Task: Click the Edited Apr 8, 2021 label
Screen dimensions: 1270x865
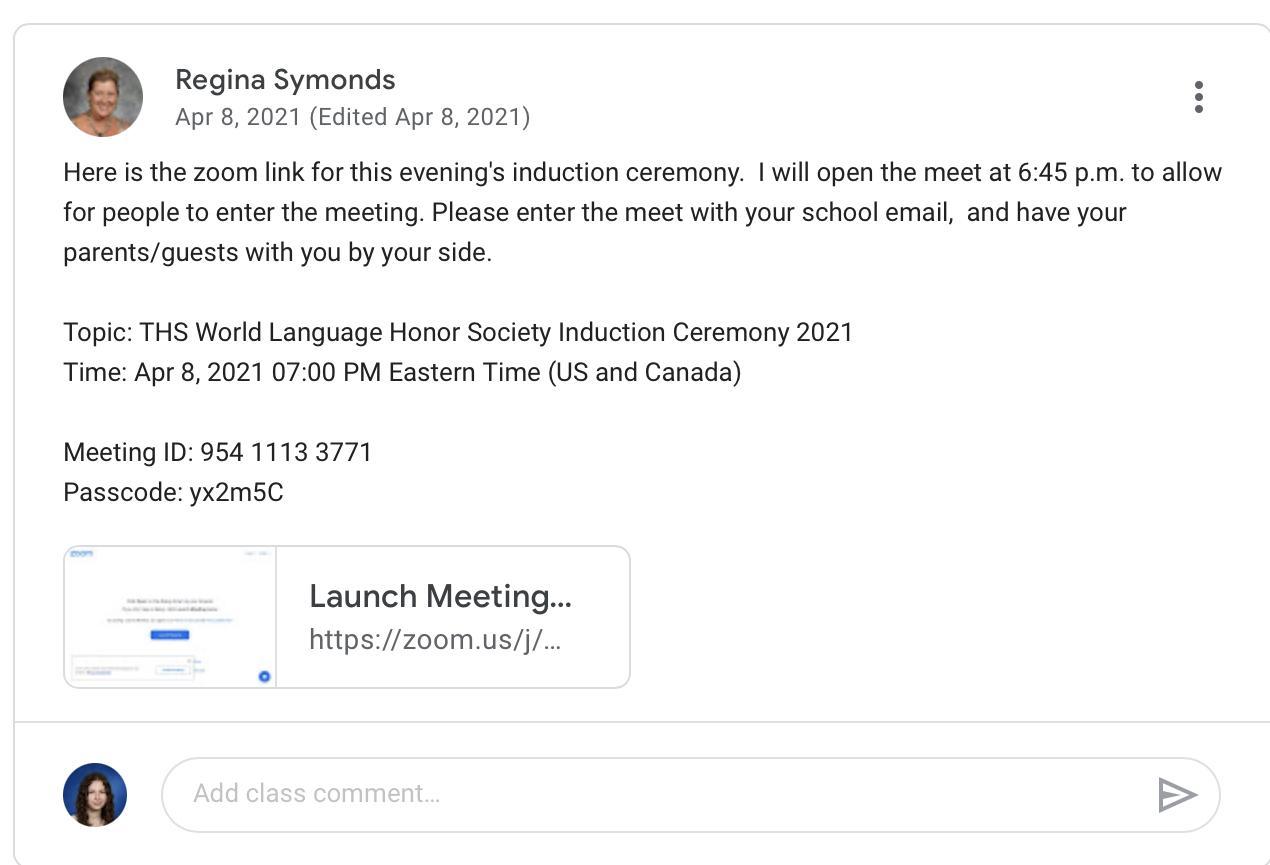Action: (x=420, y=117)
